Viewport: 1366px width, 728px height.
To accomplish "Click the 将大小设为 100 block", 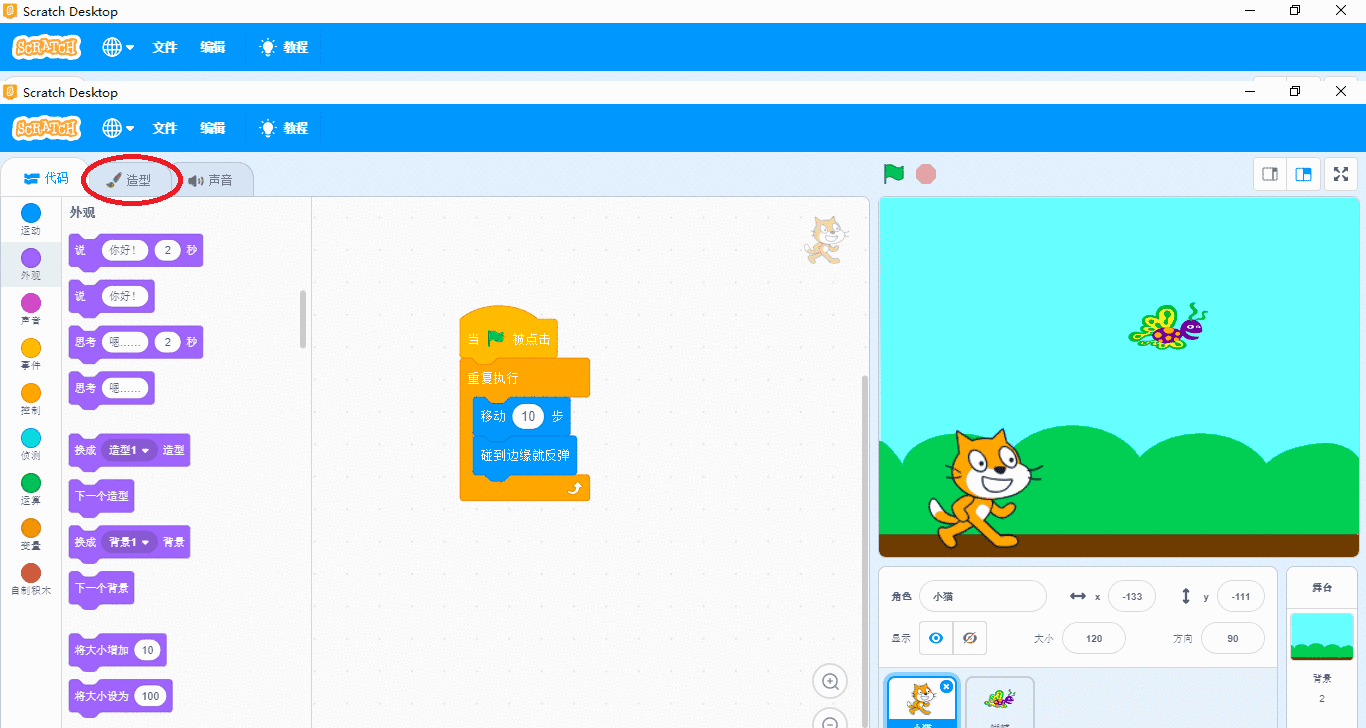I will point(120,696).
